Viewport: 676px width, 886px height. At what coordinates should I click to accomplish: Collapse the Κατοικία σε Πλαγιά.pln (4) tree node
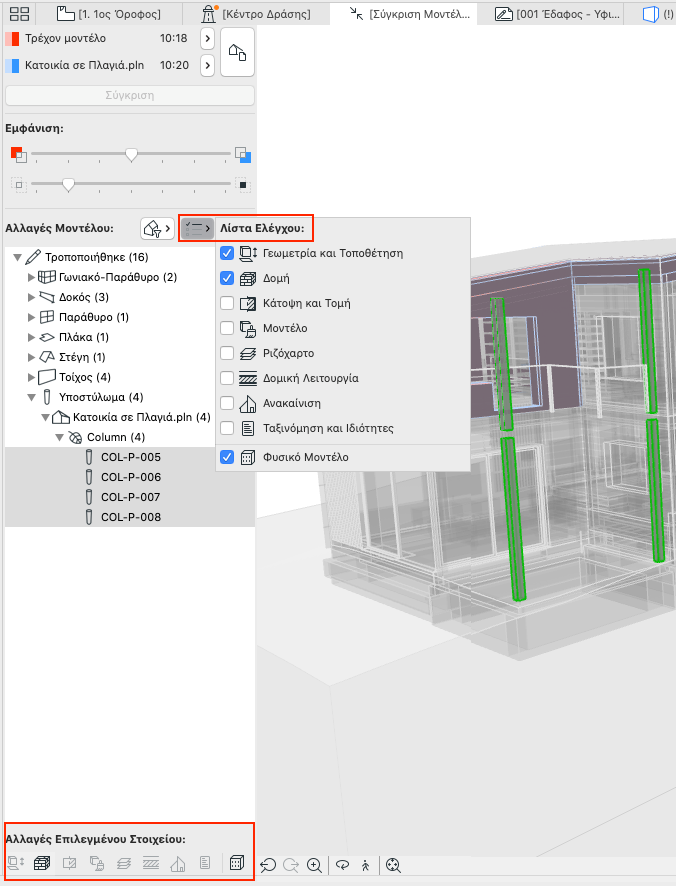(45, 418)
